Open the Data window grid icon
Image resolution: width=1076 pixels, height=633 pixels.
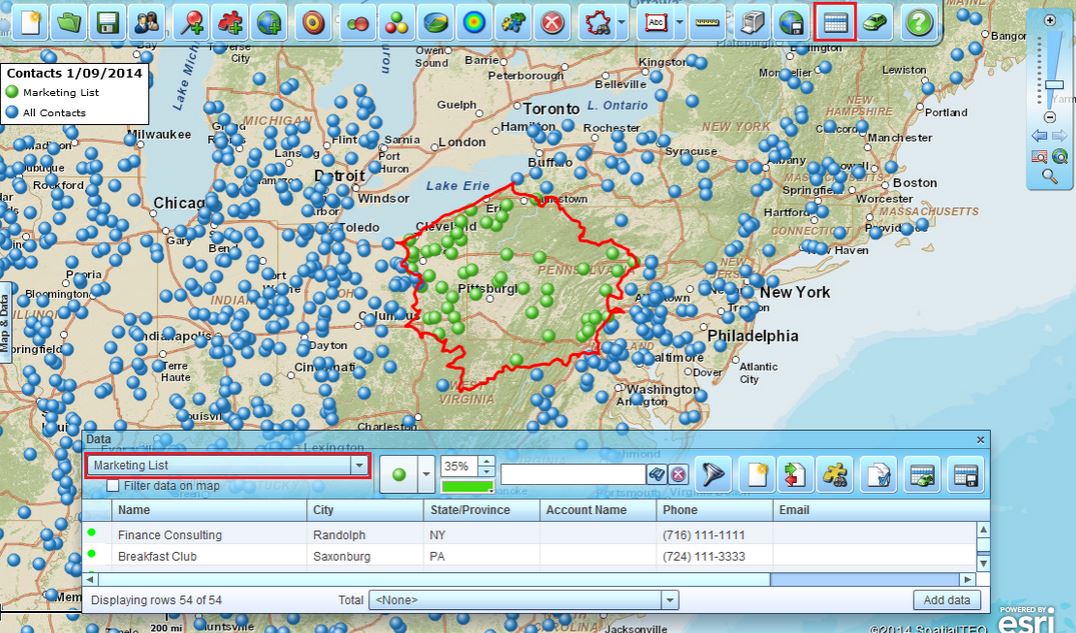tap(835, 23)
